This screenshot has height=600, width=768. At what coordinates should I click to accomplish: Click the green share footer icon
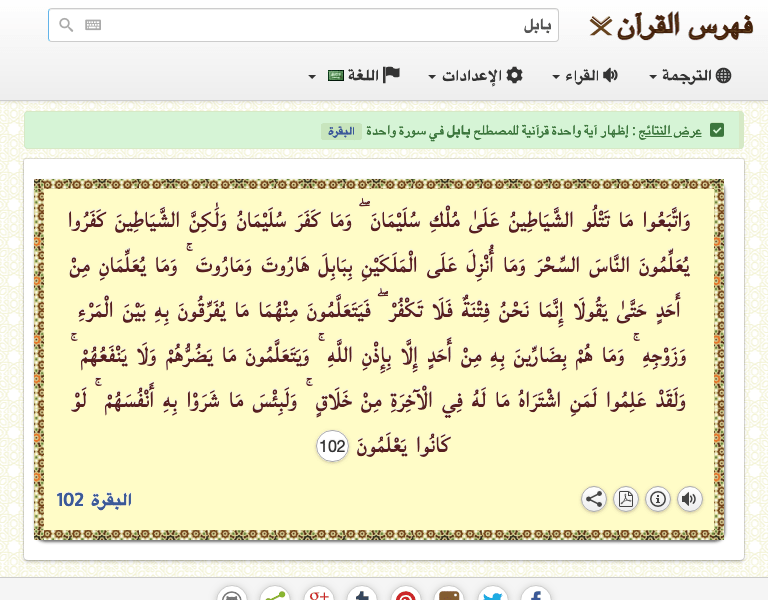click(x=275, y=594)
